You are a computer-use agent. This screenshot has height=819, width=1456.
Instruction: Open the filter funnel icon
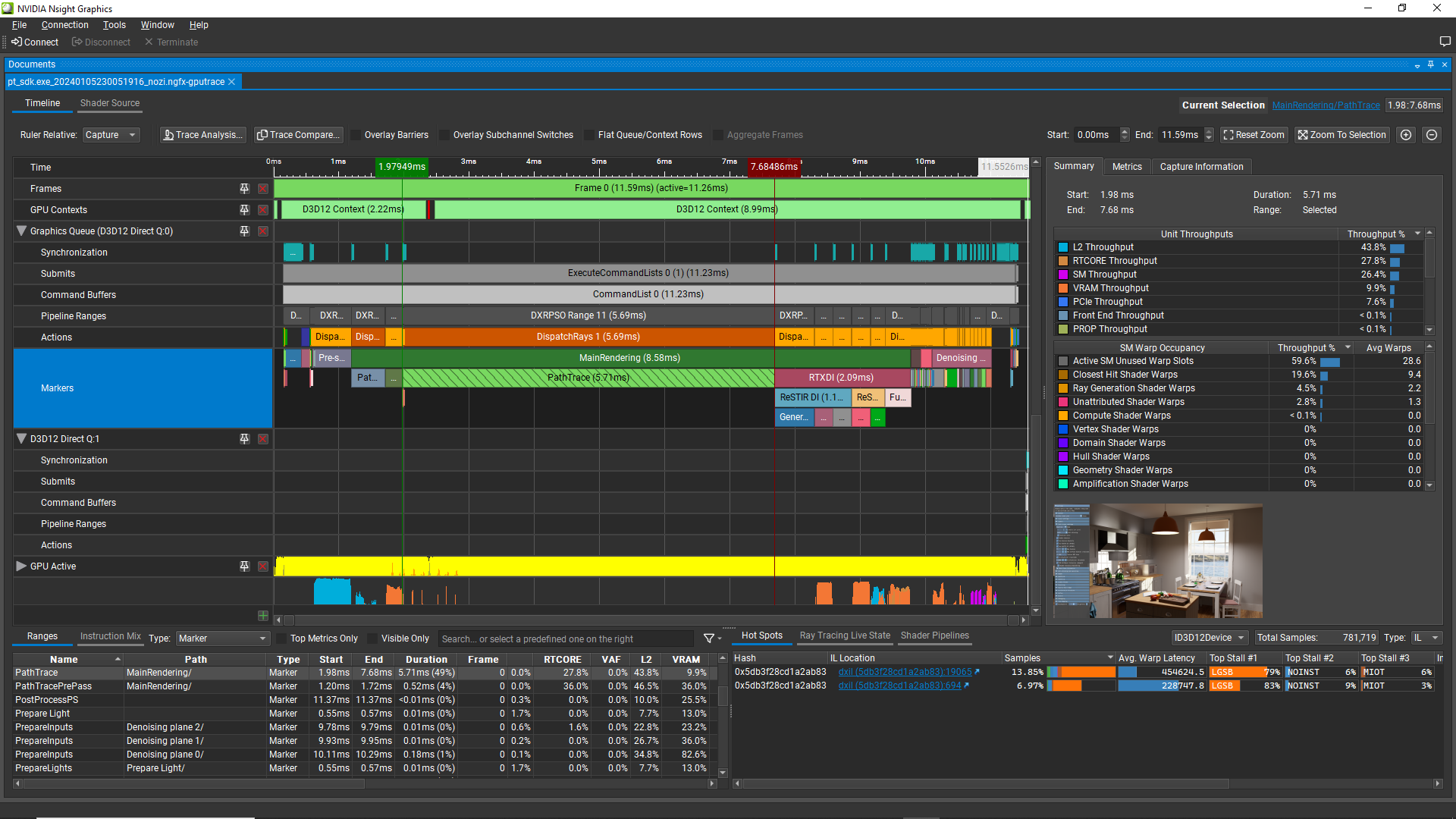(x=709, y=639)
